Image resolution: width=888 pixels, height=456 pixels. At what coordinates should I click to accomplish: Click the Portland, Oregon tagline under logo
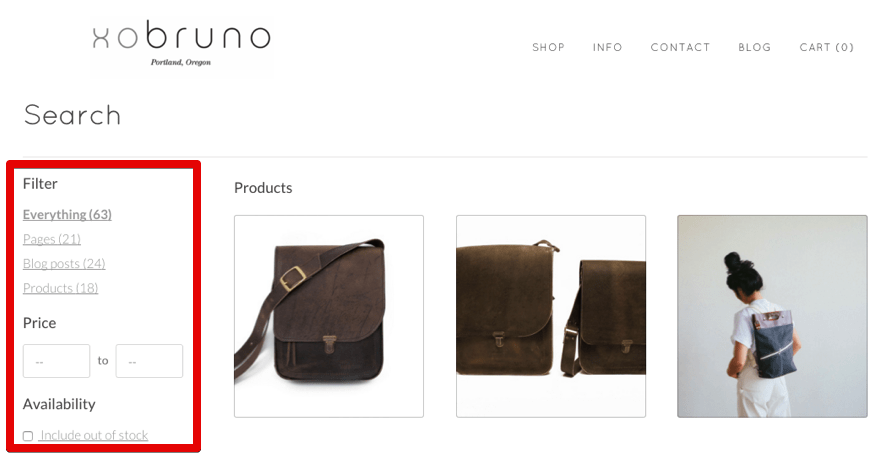pos(181,62)
